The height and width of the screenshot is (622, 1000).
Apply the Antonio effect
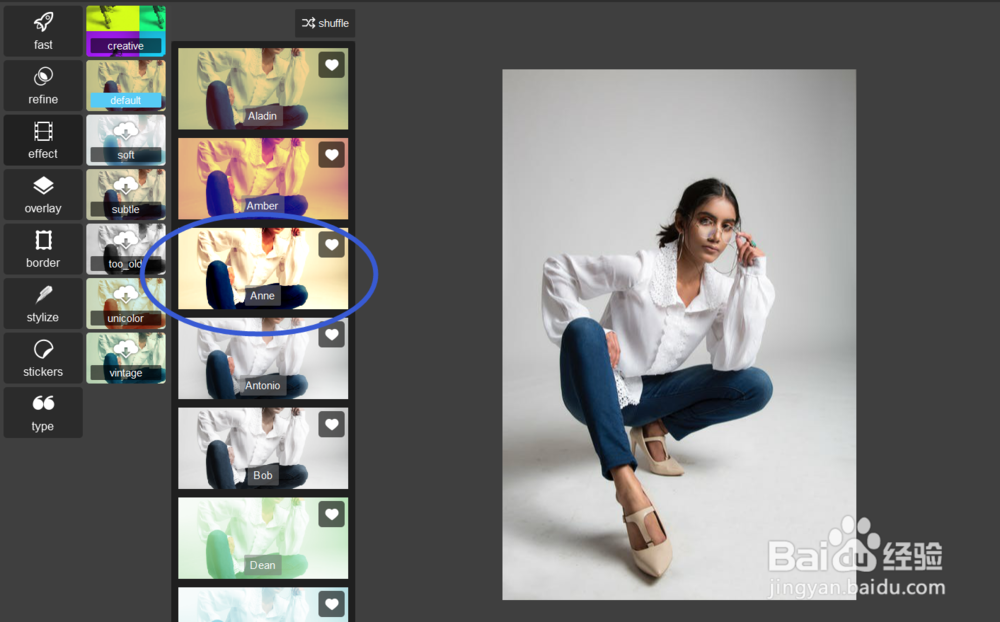point(263,359)
